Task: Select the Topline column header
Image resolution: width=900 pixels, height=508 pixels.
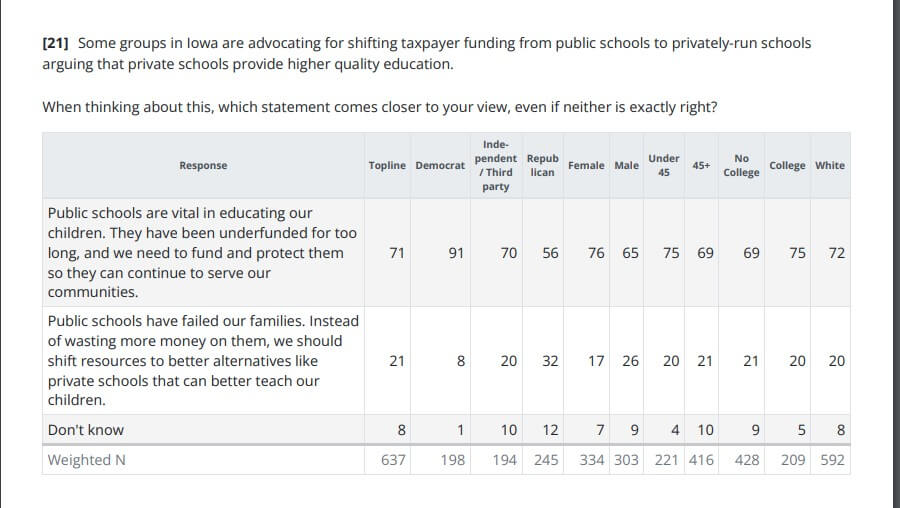Action: pyautogui.click(x=388, y=166)
